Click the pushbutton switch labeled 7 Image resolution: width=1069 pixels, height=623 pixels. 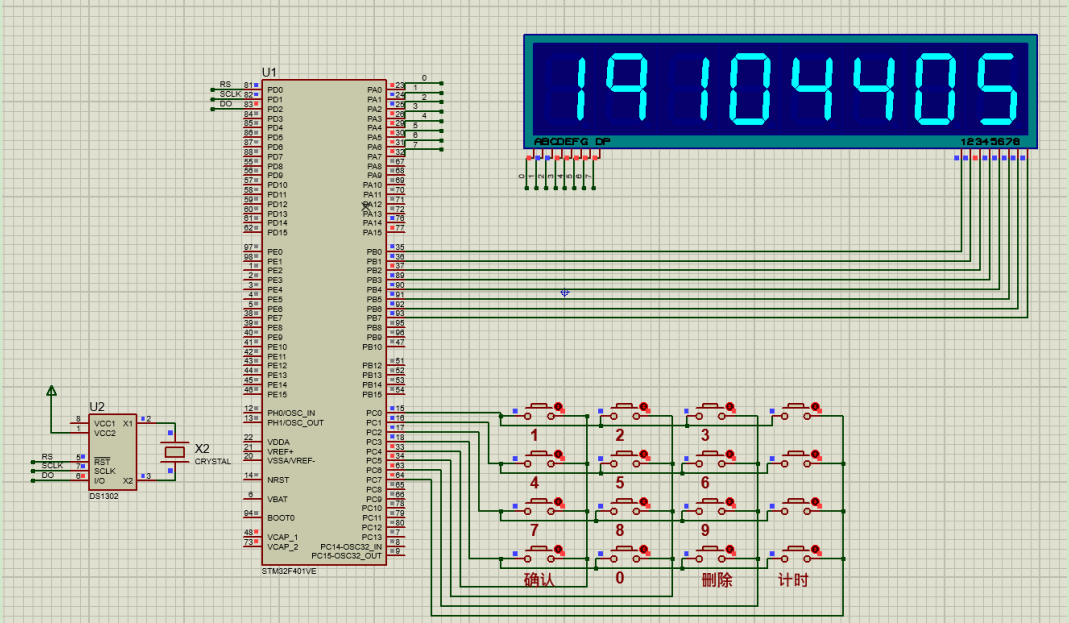(541, 506)
